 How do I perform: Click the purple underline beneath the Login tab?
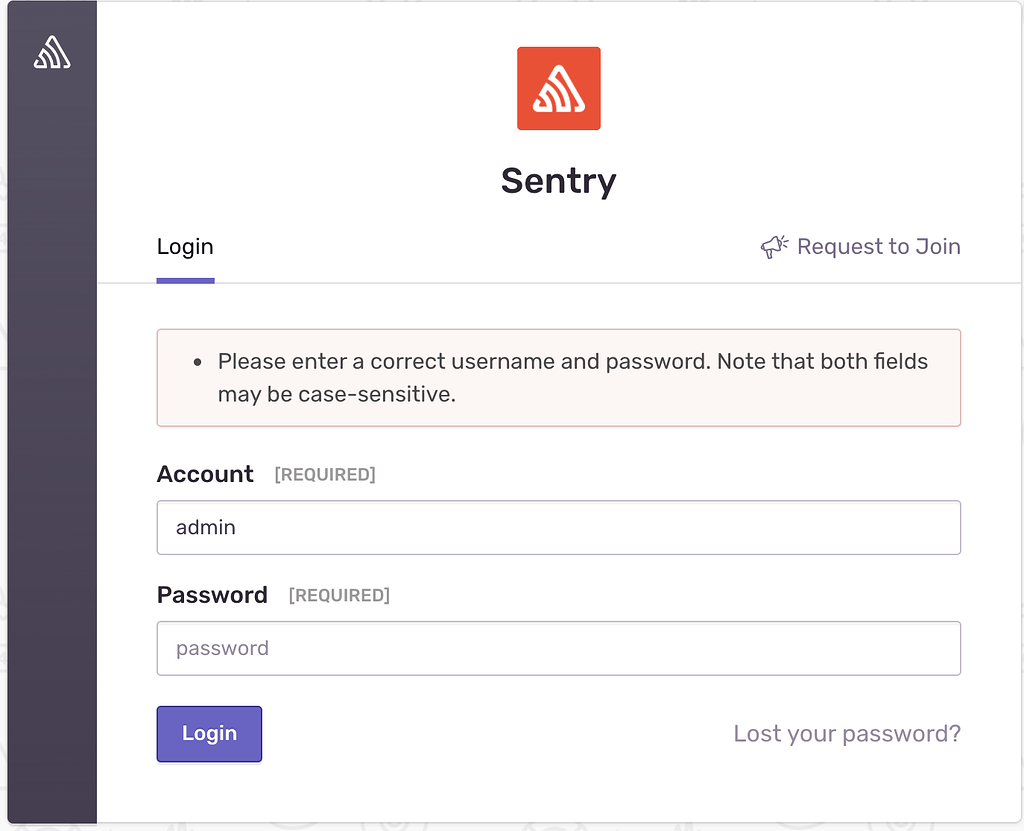pyautogui.click(x=185, y=280)
